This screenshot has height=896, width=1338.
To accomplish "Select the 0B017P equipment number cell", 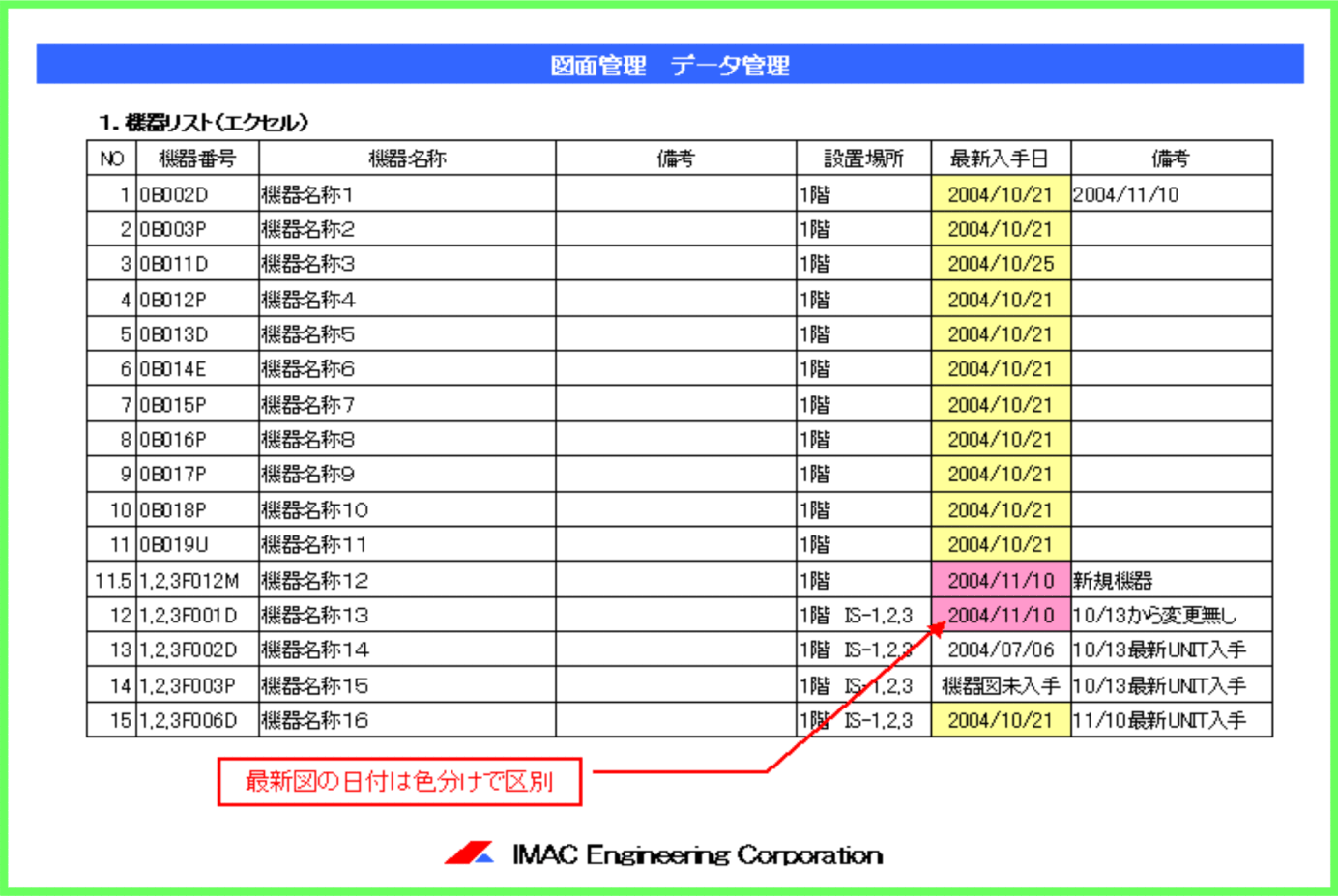I will pyautogui.click(x=197, y=474).
